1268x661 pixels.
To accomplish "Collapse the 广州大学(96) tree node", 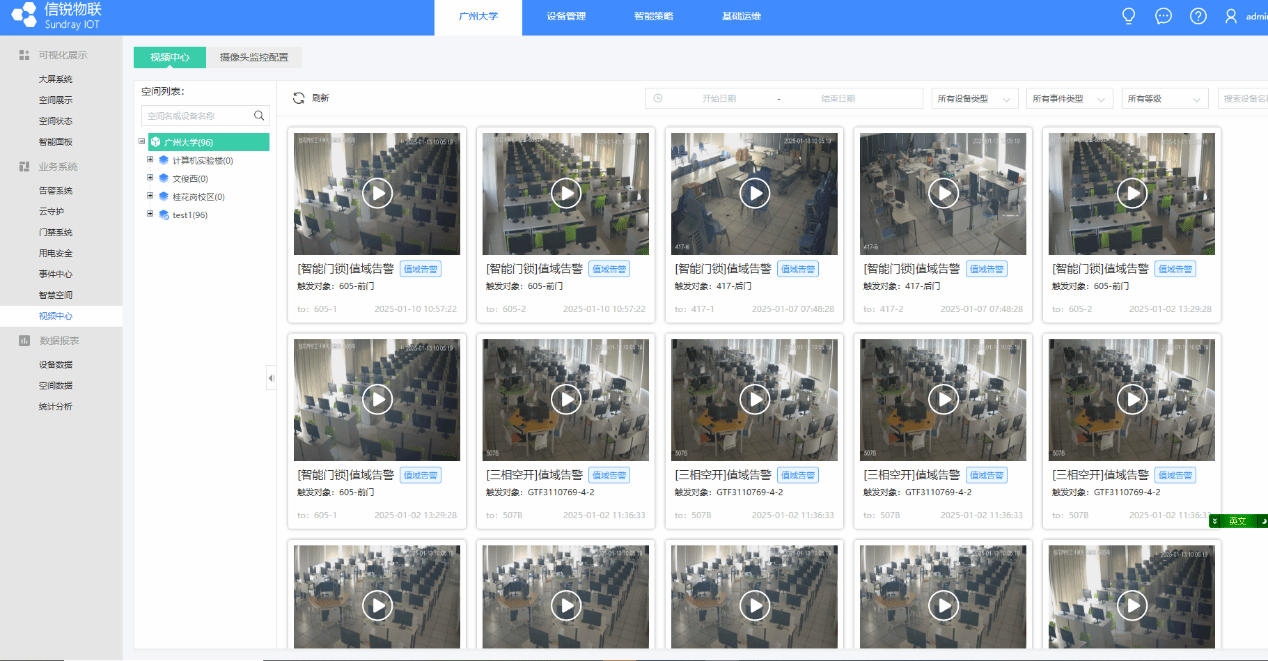I will tap(142, 142).
